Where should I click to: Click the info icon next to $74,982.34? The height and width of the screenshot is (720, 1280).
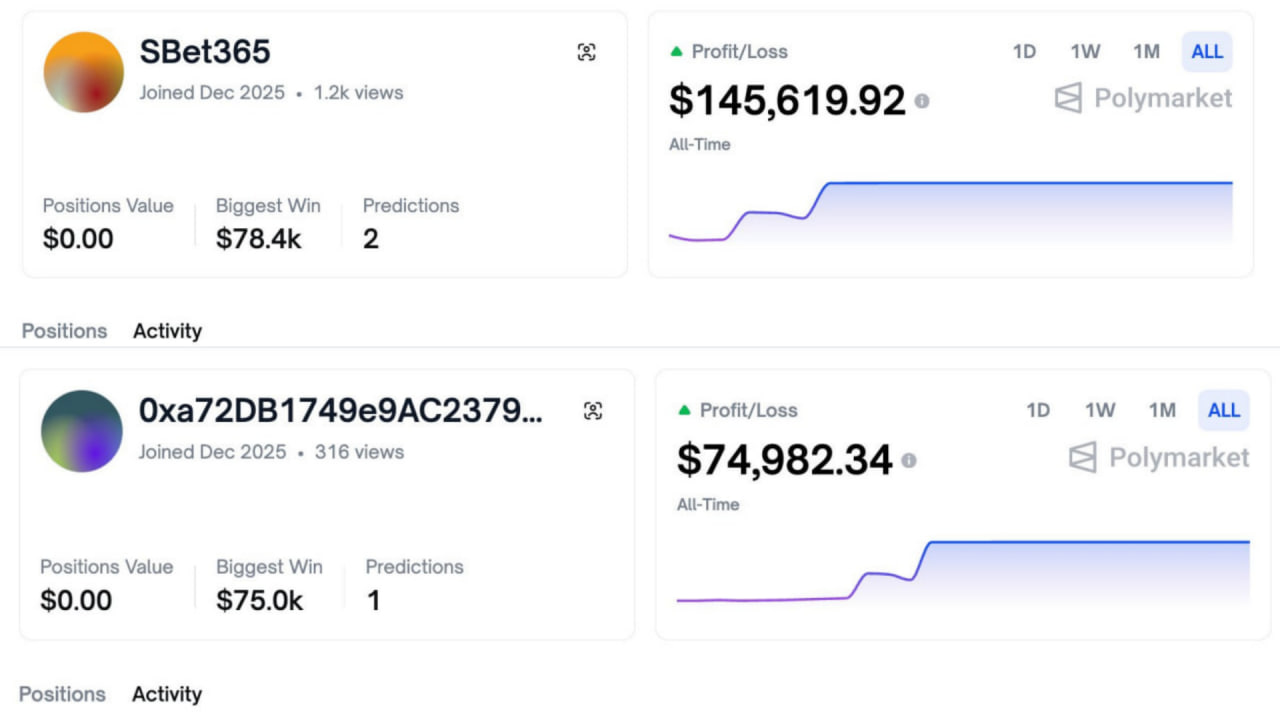point(908,461)
